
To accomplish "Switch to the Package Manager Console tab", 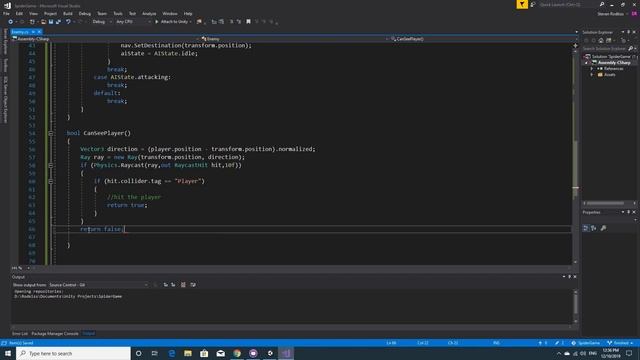I will pos(55,334).
